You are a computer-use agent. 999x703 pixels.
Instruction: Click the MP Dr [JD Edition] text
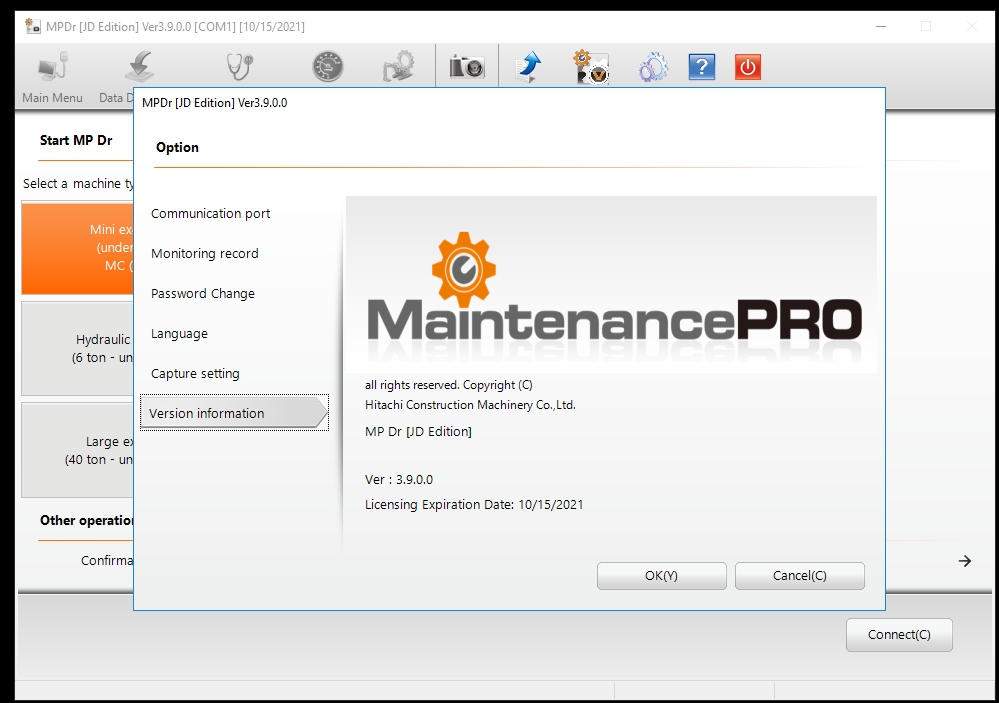(418, 431)
